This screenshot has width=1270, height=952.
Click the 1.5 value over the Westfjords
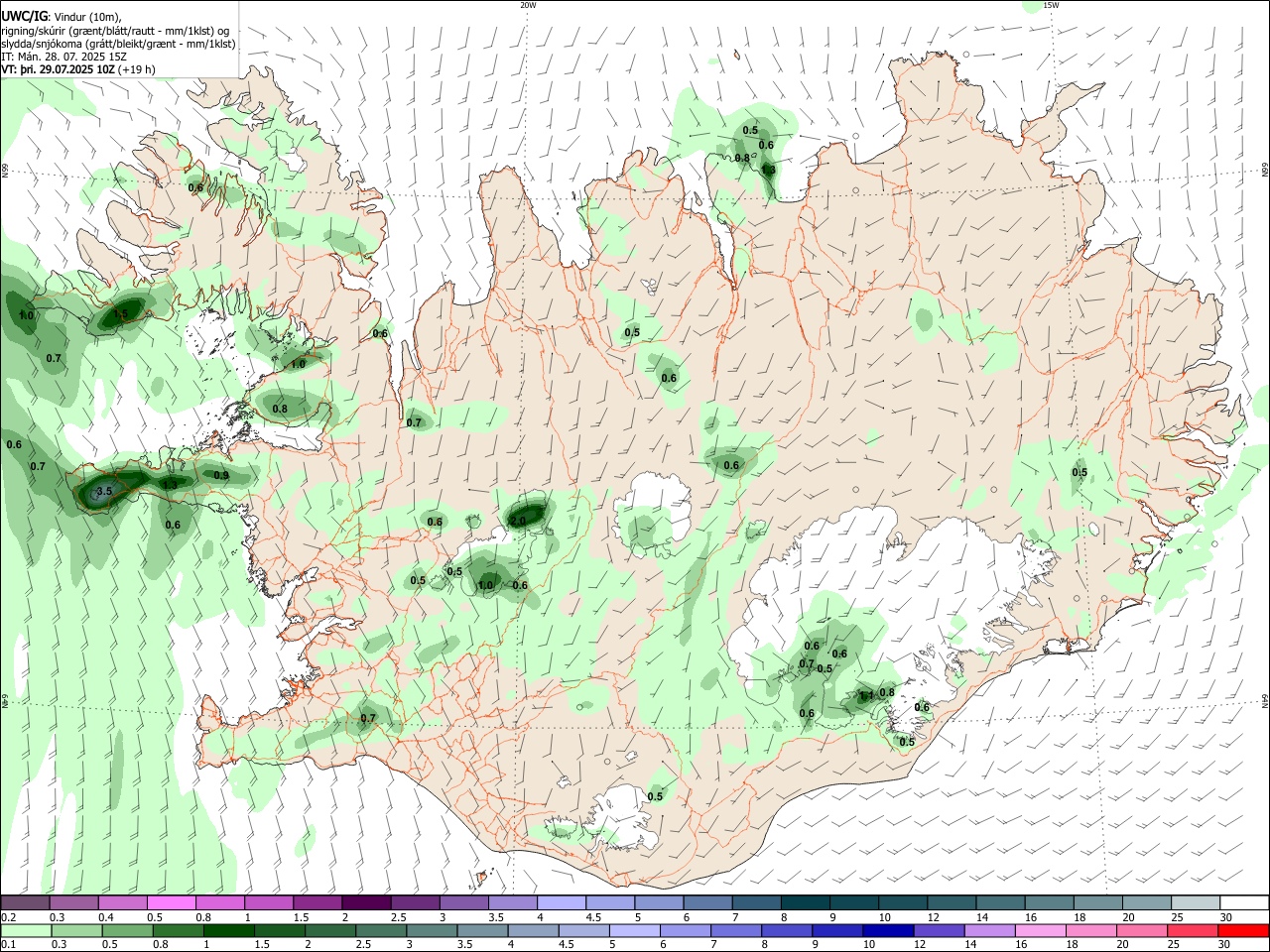[121, 314]
